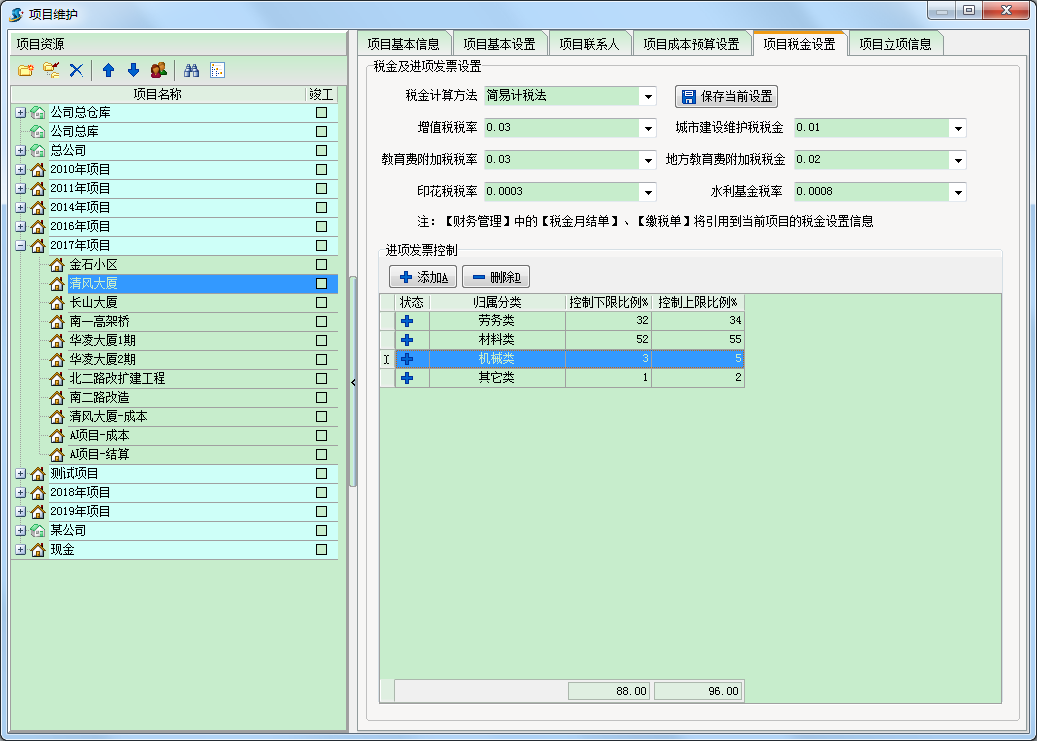
Task: Click the panel splitter collapse arrow
Action: tap(352, 382)
